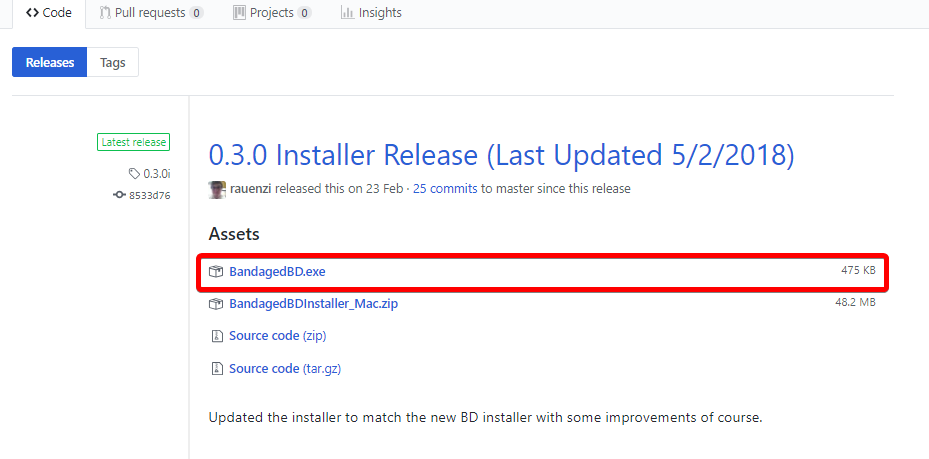The width and height of the screenshot is (929, 459).
Task: Open the rauenzi profile link
Action: [250, 189]
